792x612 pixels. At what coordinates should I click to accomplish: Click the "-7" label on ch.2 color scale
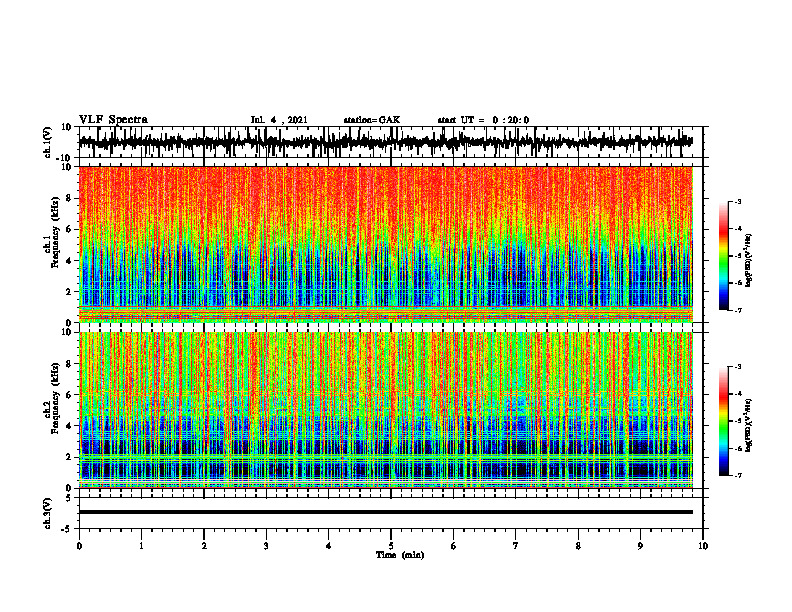[x=738, y=476]
